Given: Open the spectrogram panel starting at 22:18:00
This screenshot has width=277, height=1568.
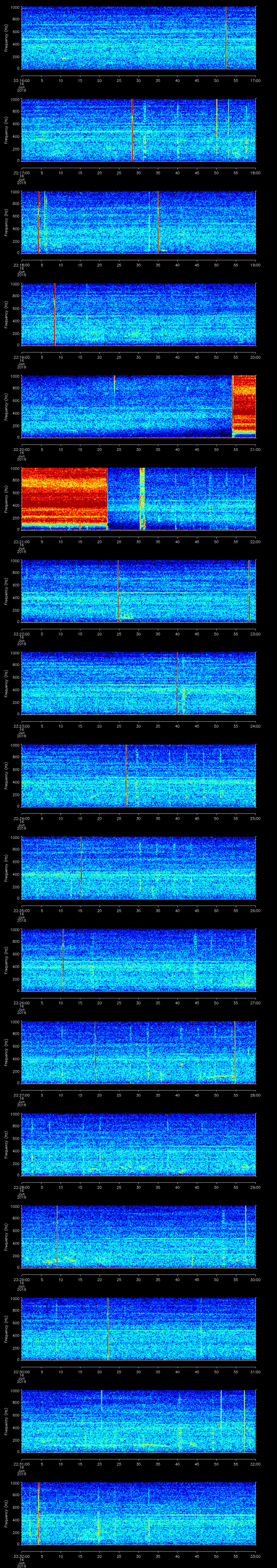Looking at the screenshot, I should tap(138, 222).
